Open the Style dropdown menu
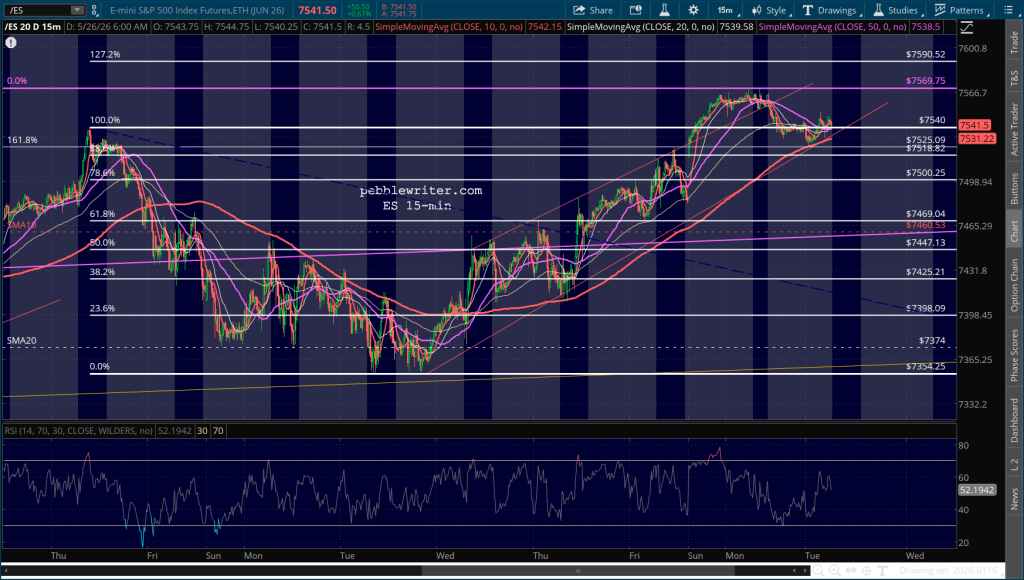The width and height of the screenshot is (1024, 580). pyautogui.click(x=771, y=10)
